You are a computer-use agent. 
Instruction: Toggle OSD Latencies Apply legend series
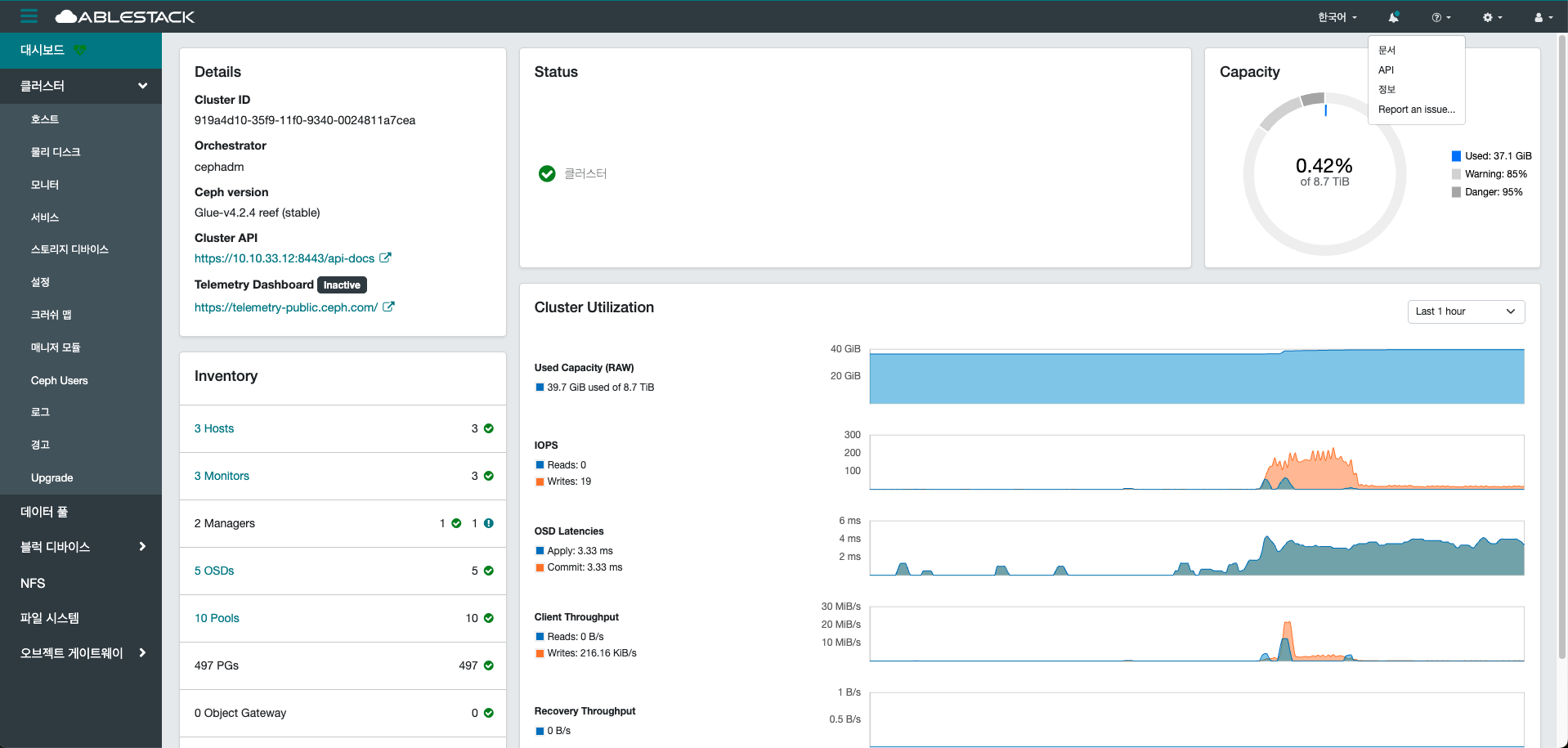click(540, 551)
